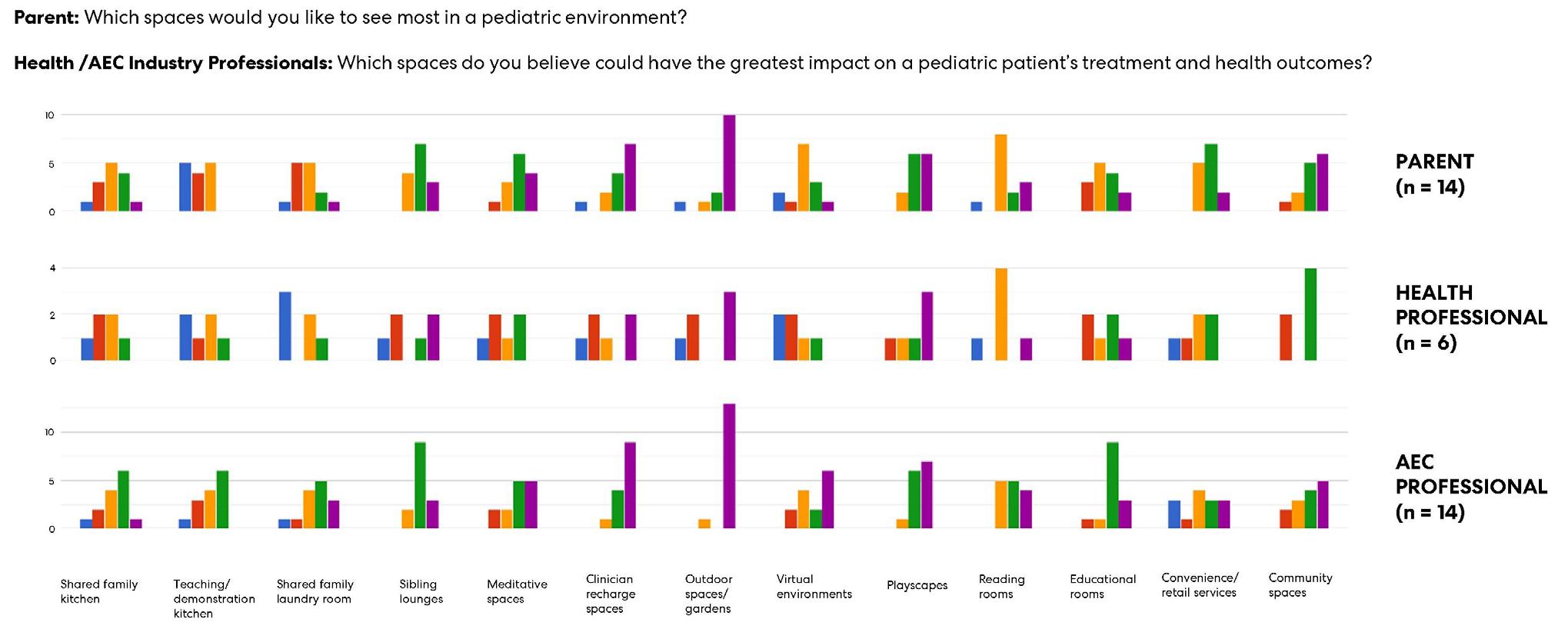
Task: Click the Sibling lounges axis label
Action: point(421,591)
